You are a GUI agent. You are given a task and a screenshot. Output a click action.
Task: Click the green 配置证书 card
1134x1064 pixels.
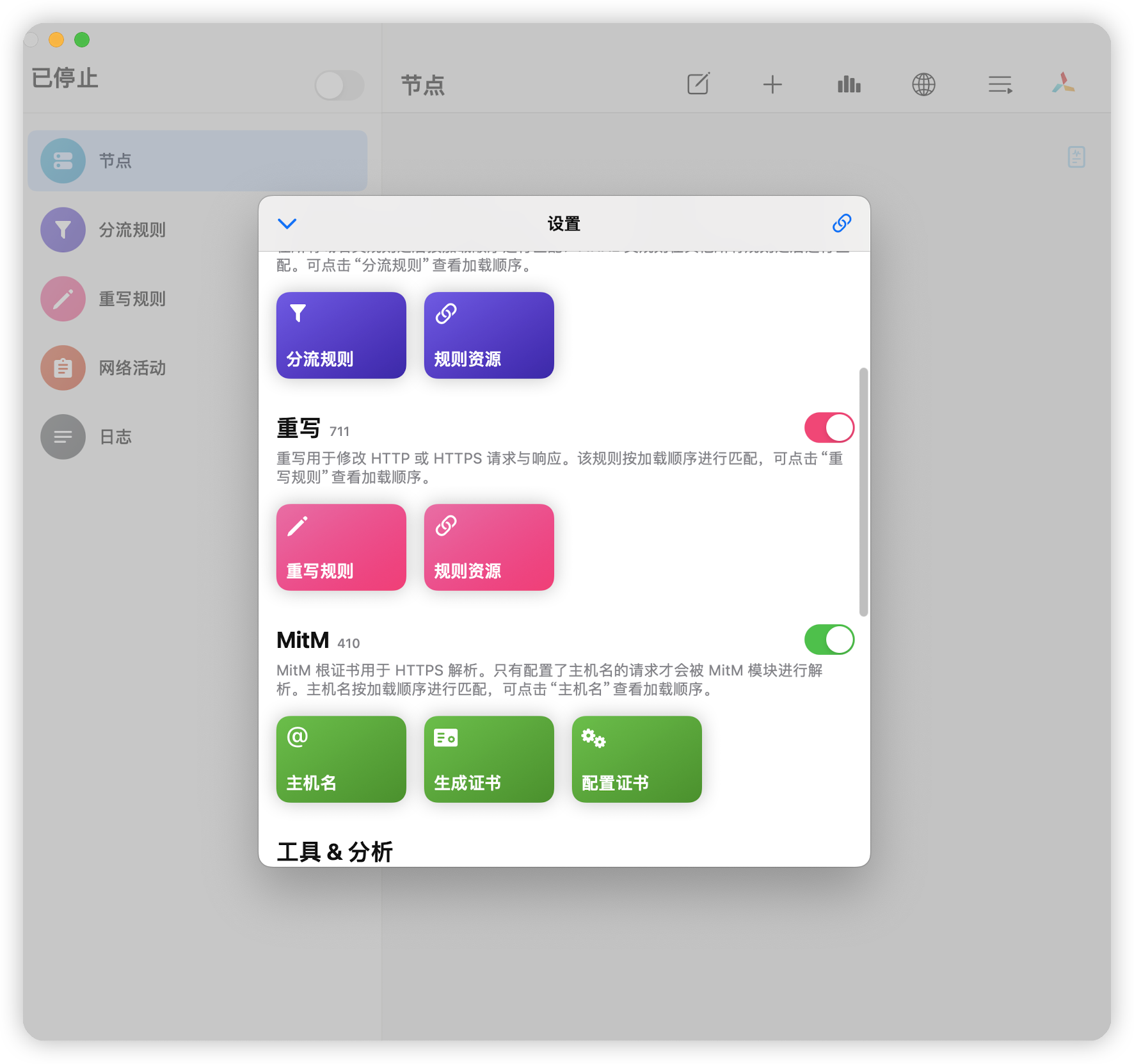click(637, 759)
